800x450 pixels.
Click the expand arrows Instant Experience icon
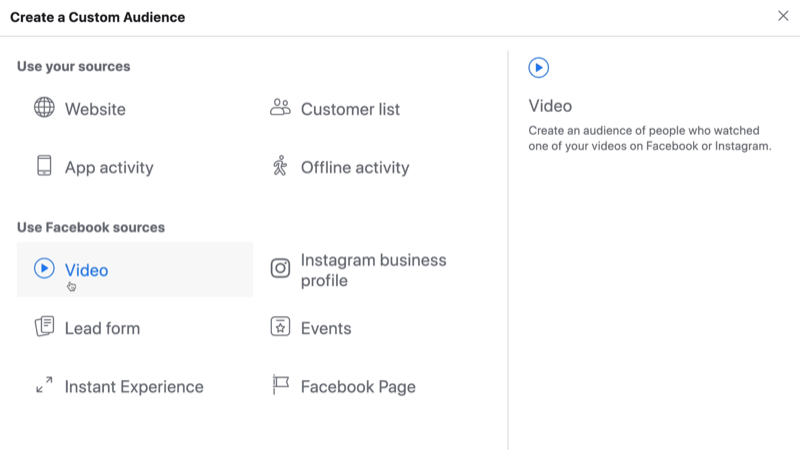[x=44, y=385]
